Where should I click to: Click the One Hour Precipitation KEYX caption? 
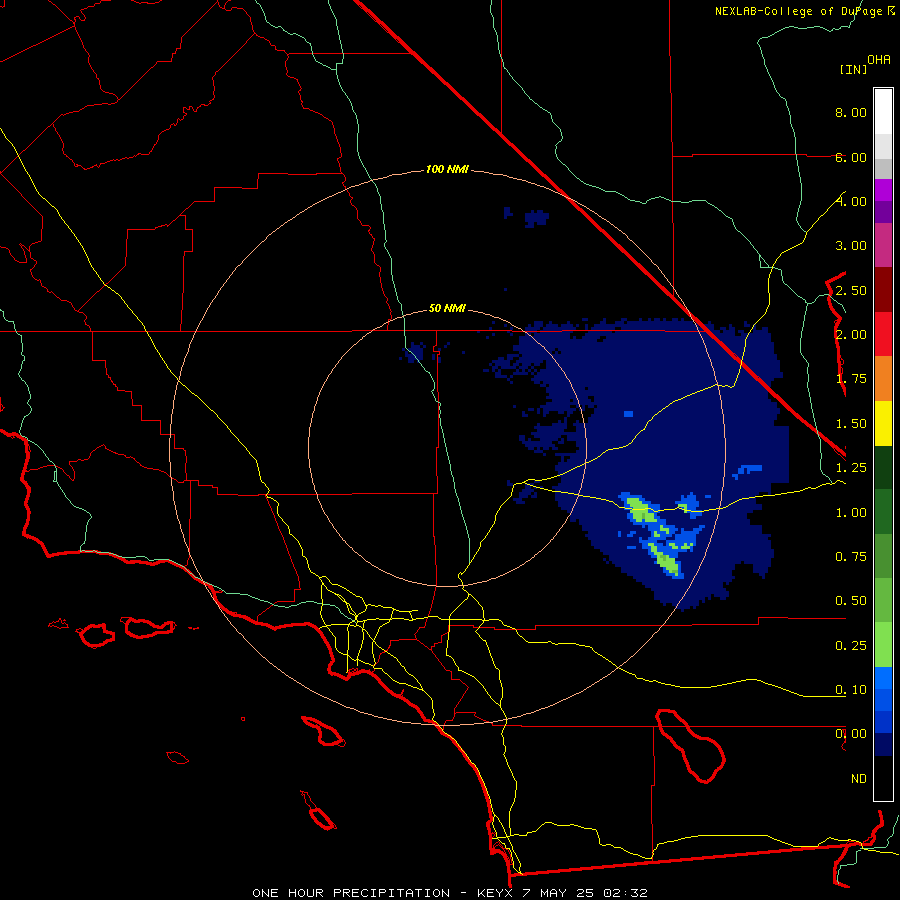point(450,893)
